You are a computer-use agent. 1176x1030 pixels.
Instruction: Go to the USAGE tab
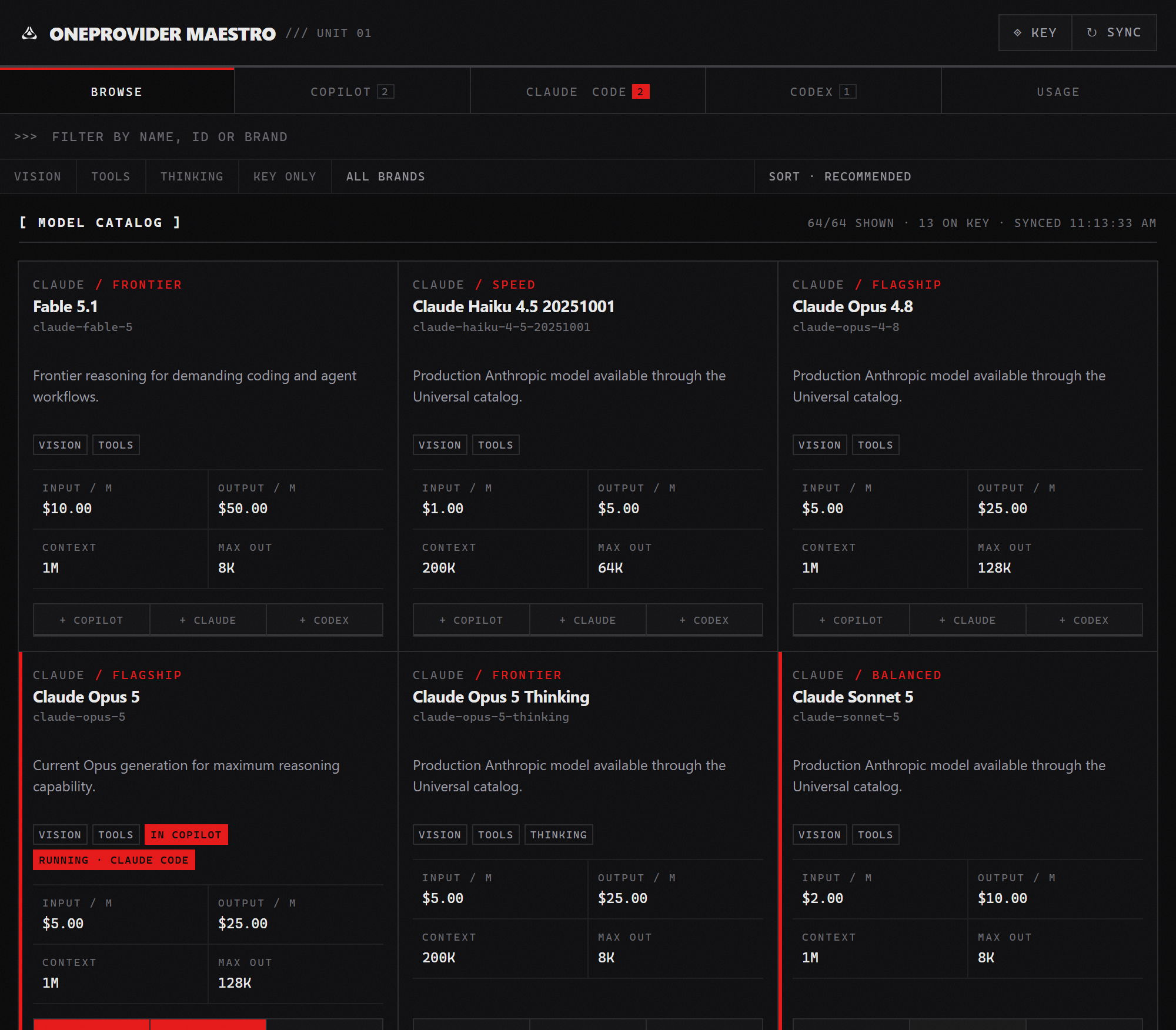click(x=1058, y=92)
